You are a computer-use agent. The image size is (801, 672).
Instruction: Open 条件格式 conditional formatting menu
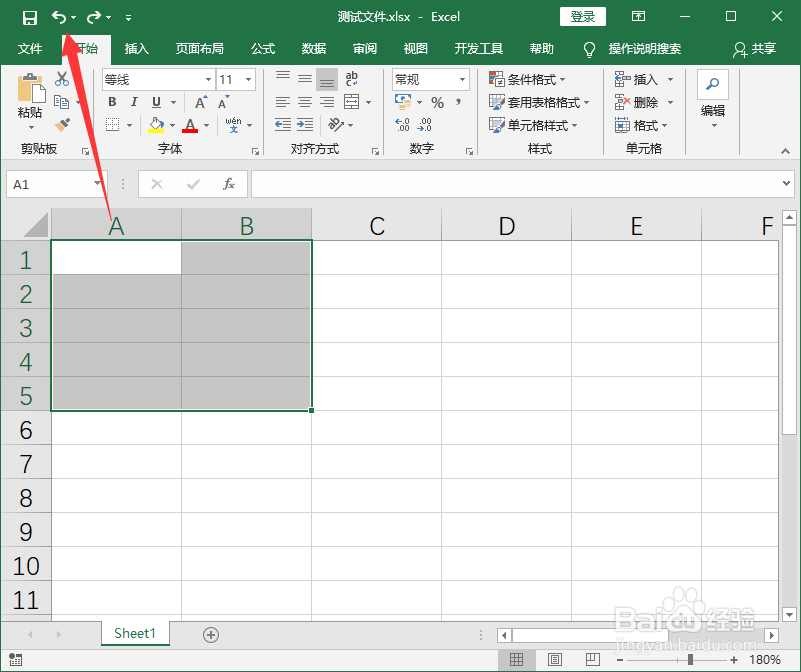coord(527,80)
